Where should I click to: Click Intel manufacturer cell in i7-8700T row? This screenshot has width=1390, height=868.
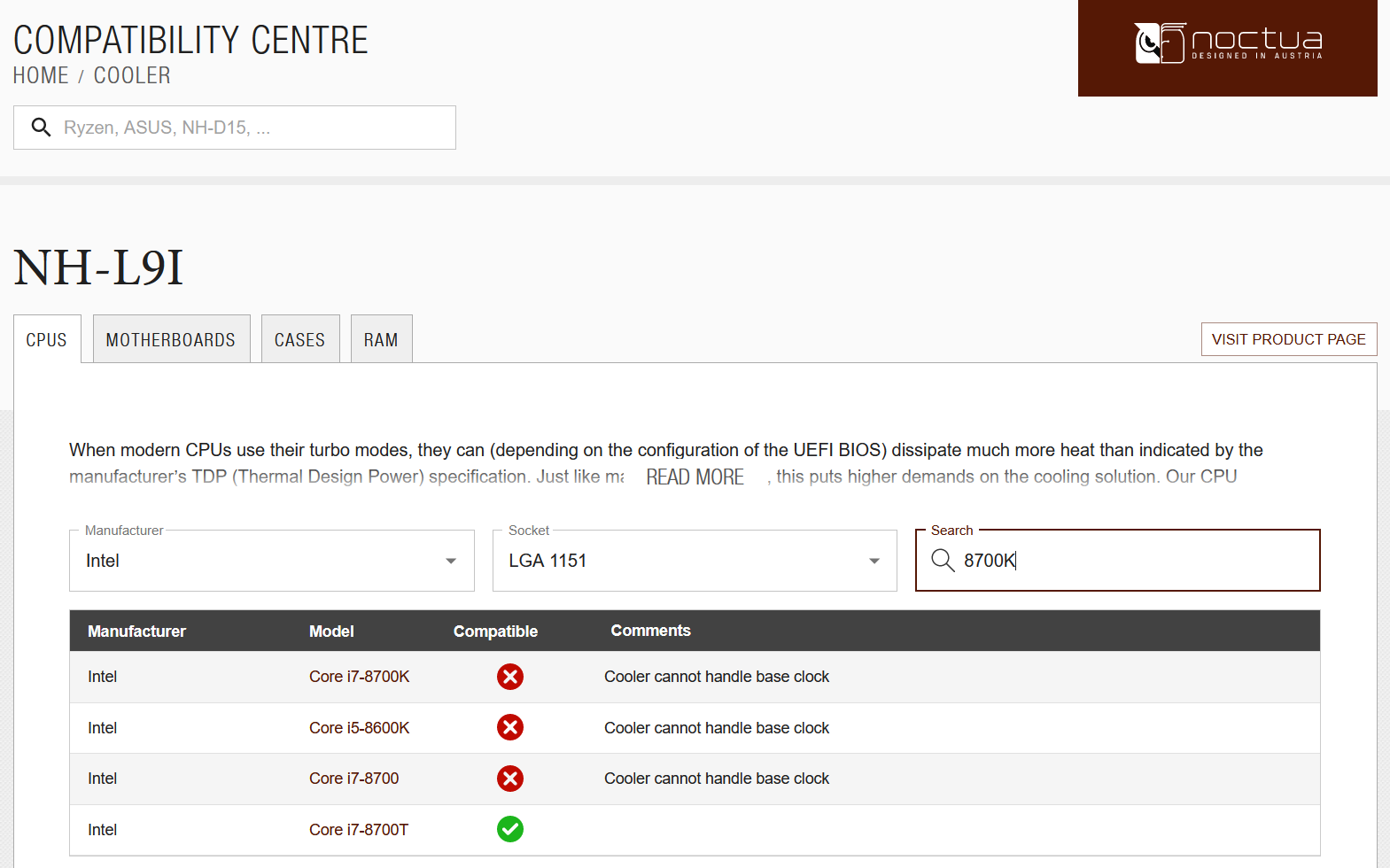coord(103,830)
